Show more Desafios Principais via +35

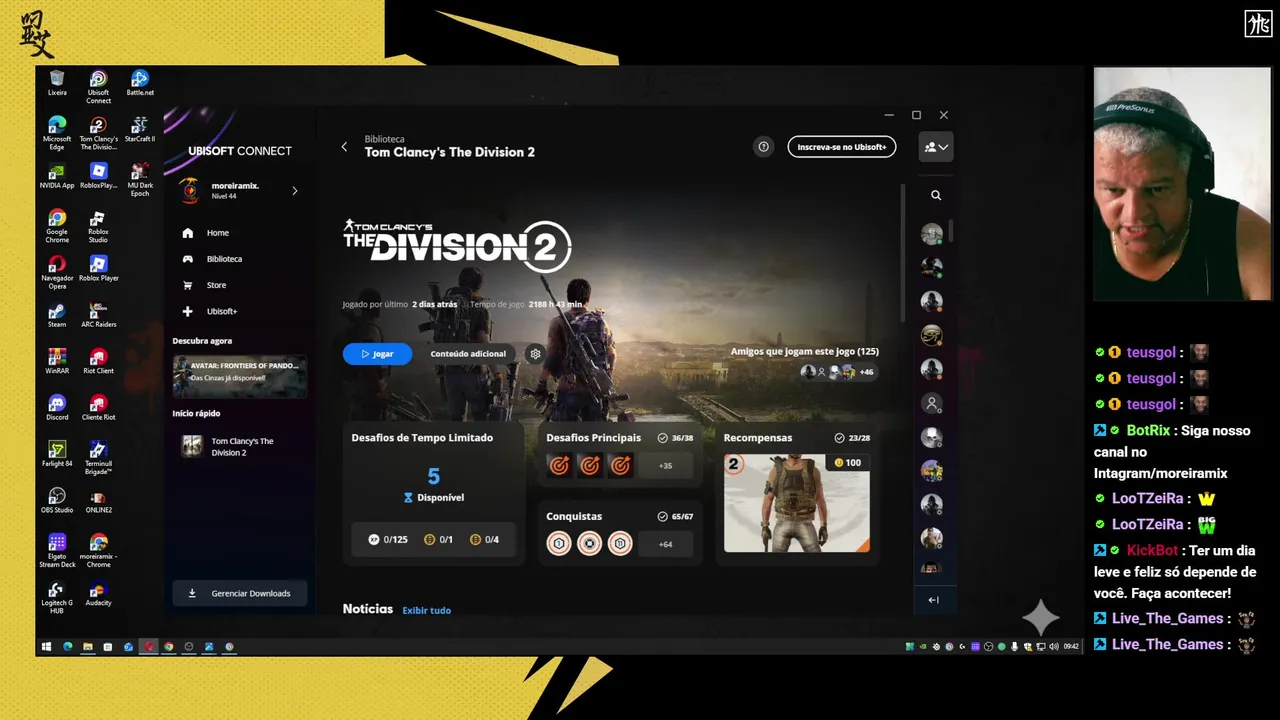665,465
